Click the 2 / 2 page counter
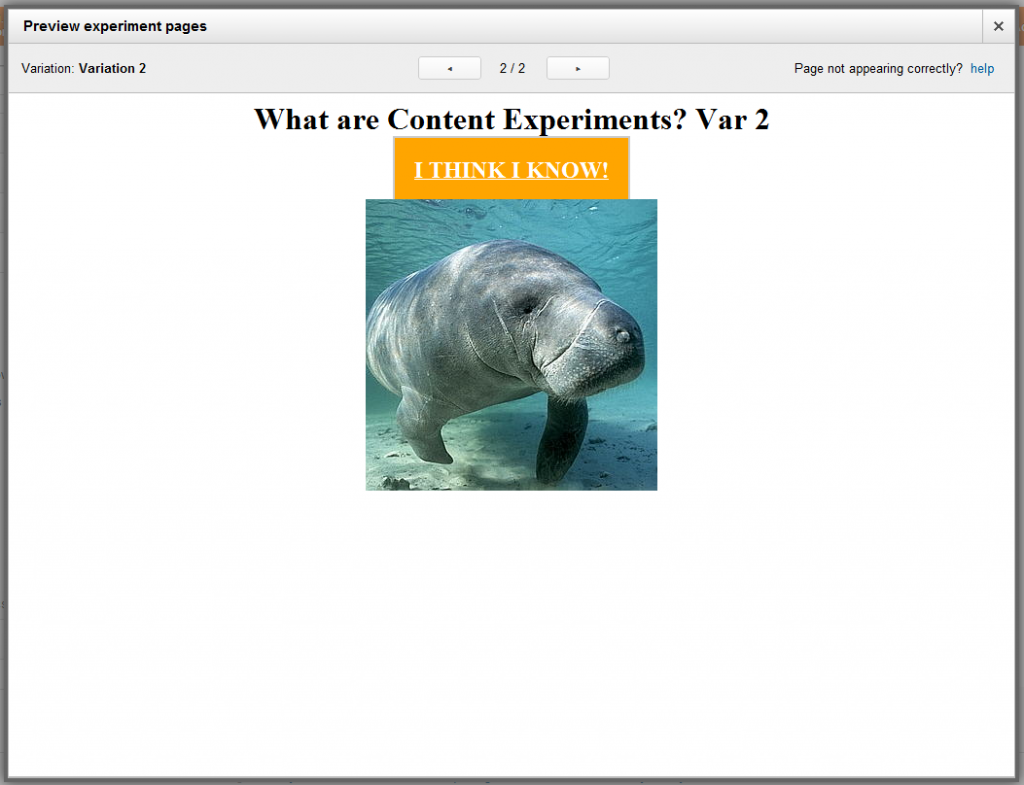 (x=513, y=69)
